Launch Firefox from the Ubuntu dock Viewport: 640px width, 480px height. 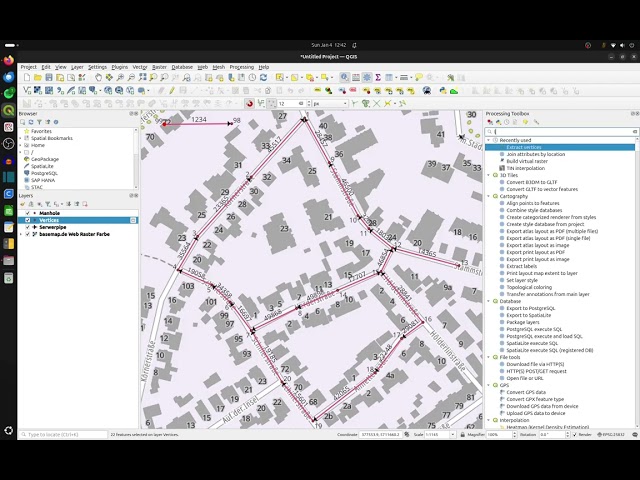9,61
